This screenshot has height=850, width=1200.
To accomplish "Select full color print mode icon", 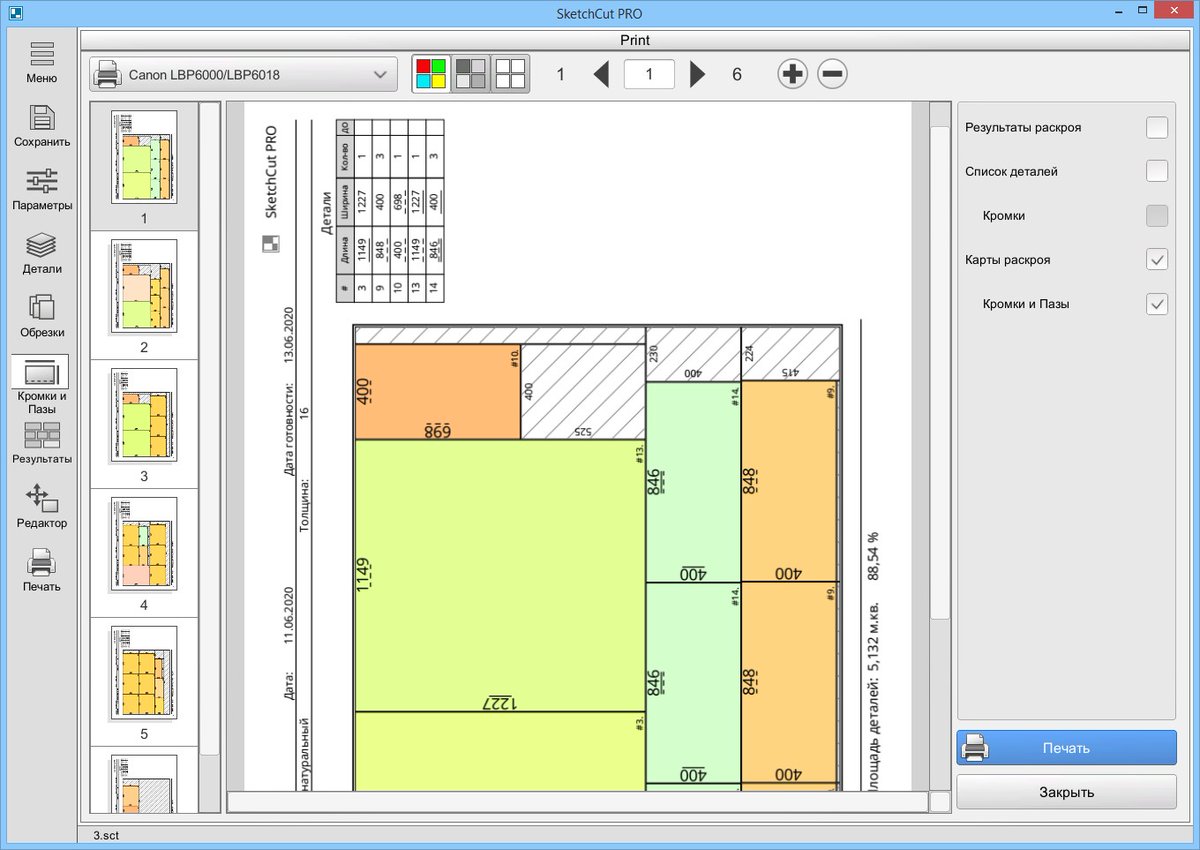I will point(431,74).
